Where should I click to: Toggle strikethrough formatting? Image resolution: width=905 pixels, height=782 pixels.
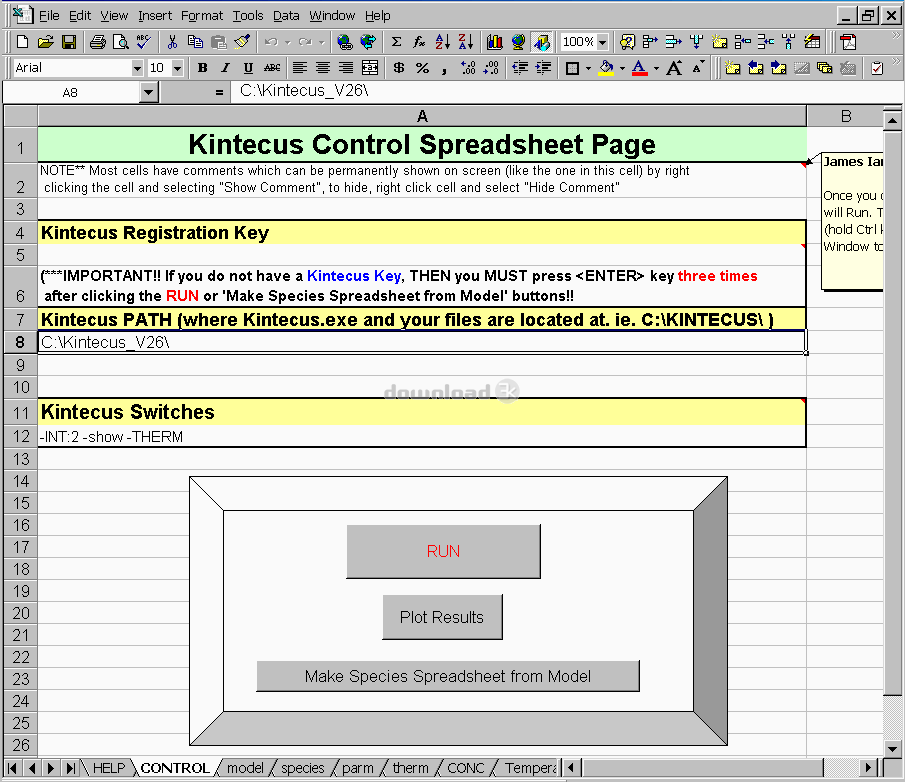[x=272, y=68]
